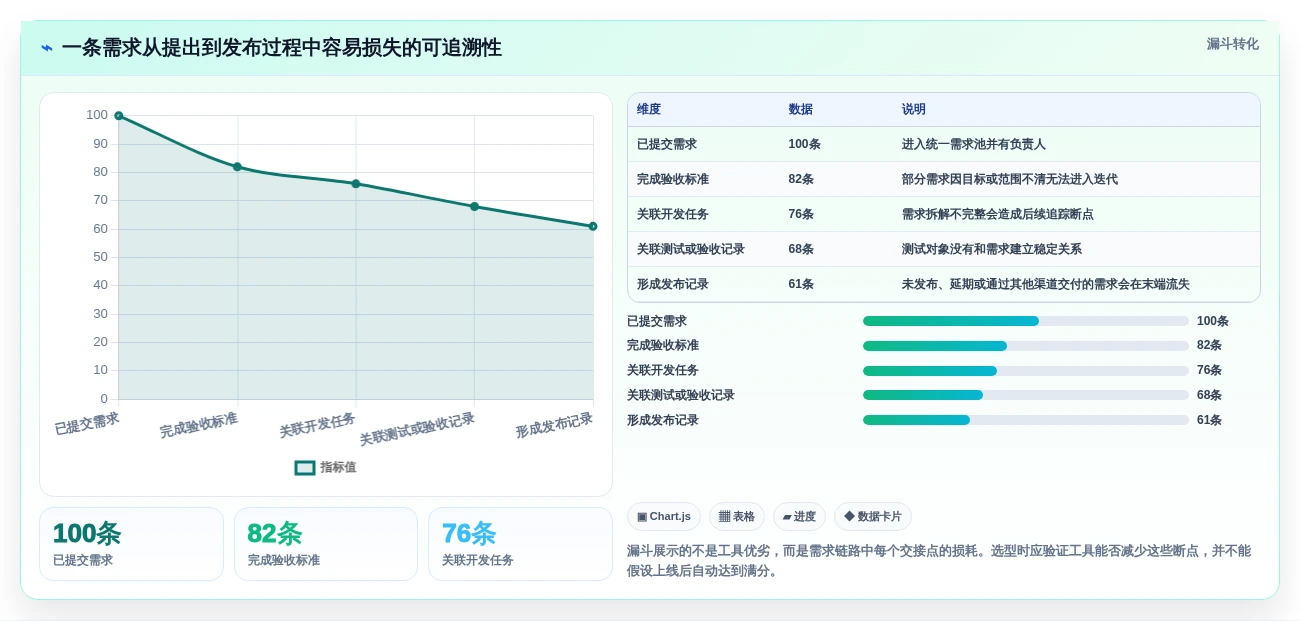Viewport: 1300px width, 621px height.
Task: Toggle the 指标值 legend box in chart
Action: (x=305, y=467)
